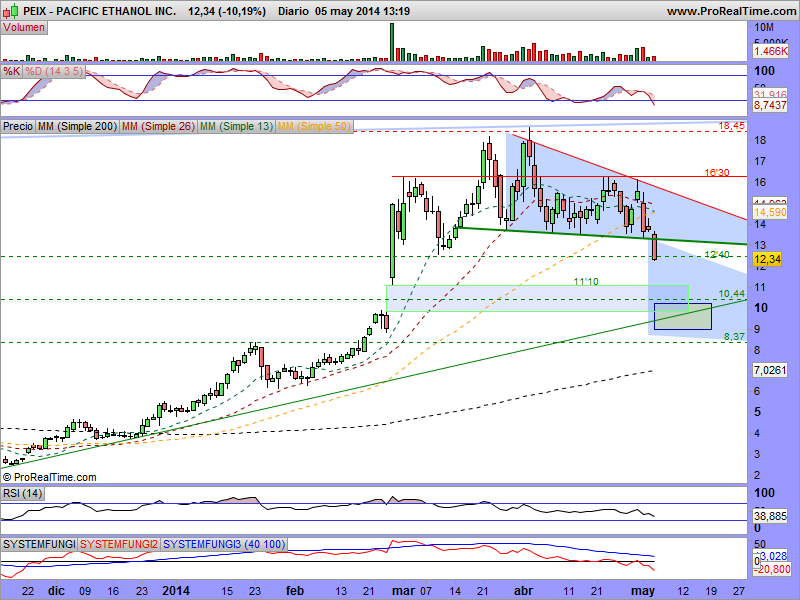
Task: Click the 2014 year label on time axis
Action: click(x=176, y=591)
